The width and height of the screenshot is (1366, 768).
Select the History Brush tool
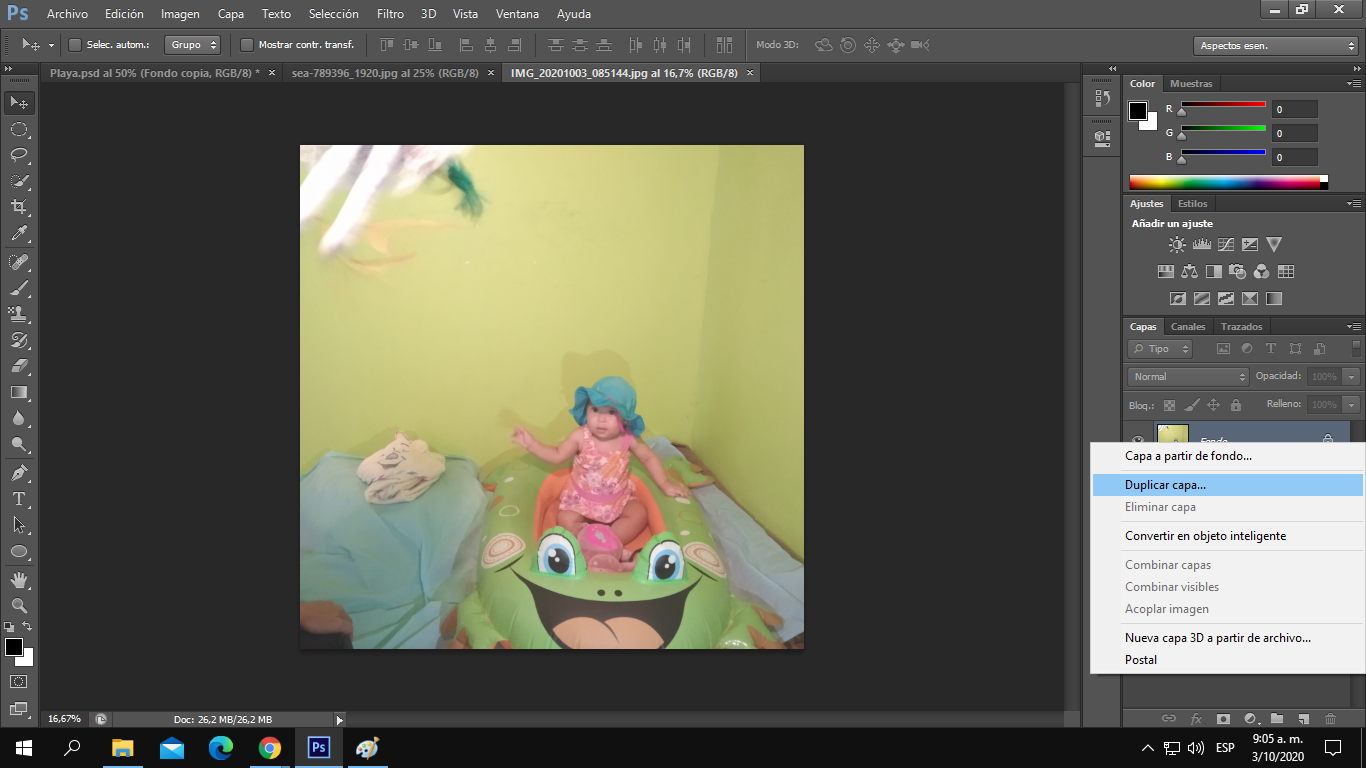(x=19, y=340)
